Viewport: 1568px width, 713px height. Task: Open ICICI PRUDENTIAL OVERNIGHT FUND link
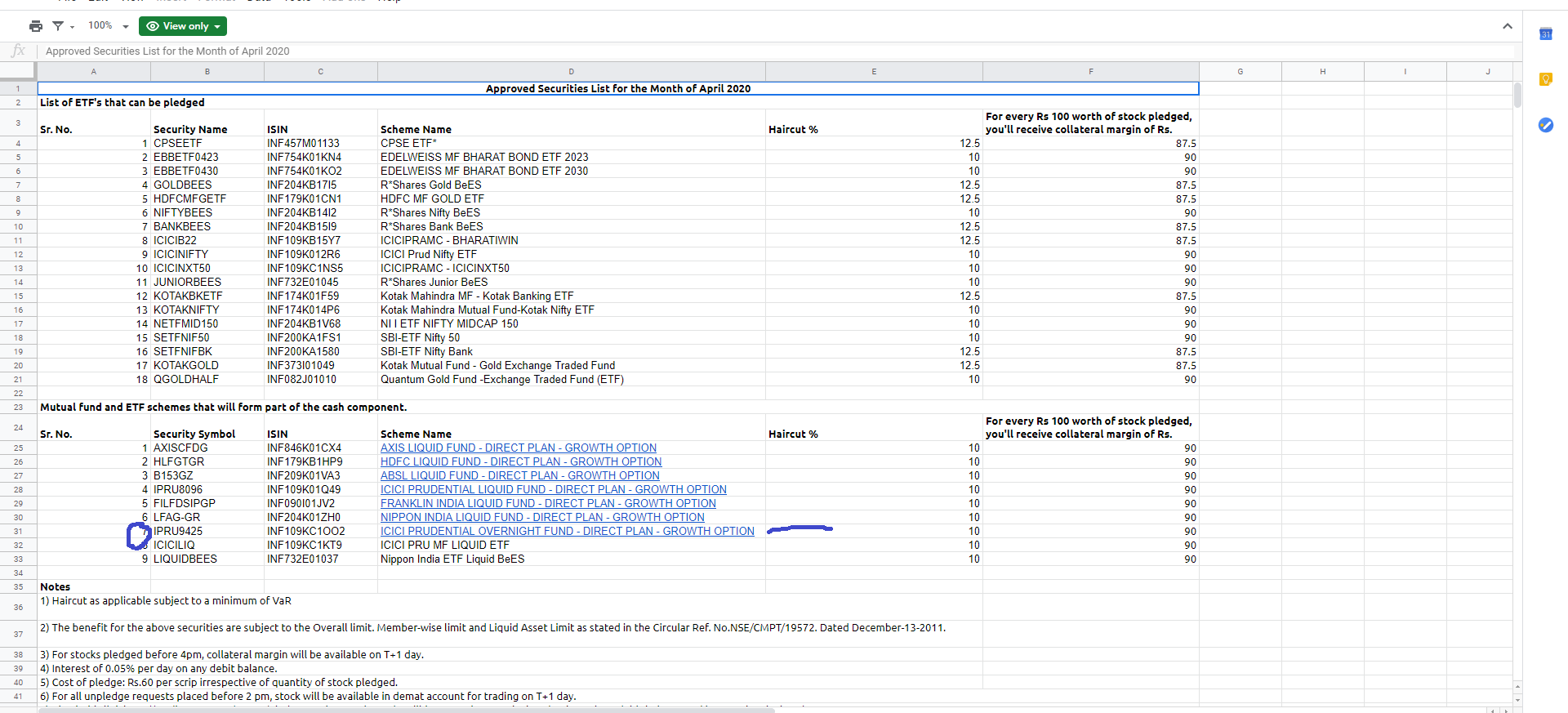(568, 531)
